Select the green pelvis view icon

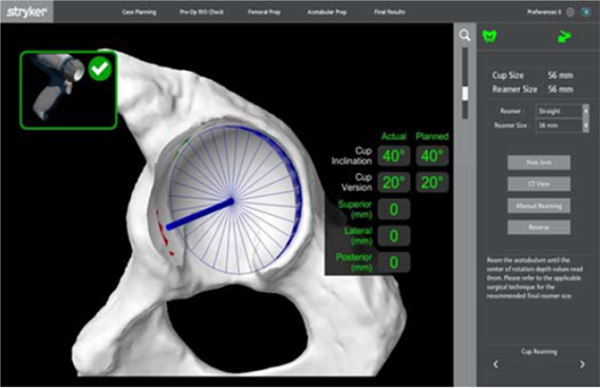coord(489,36)
